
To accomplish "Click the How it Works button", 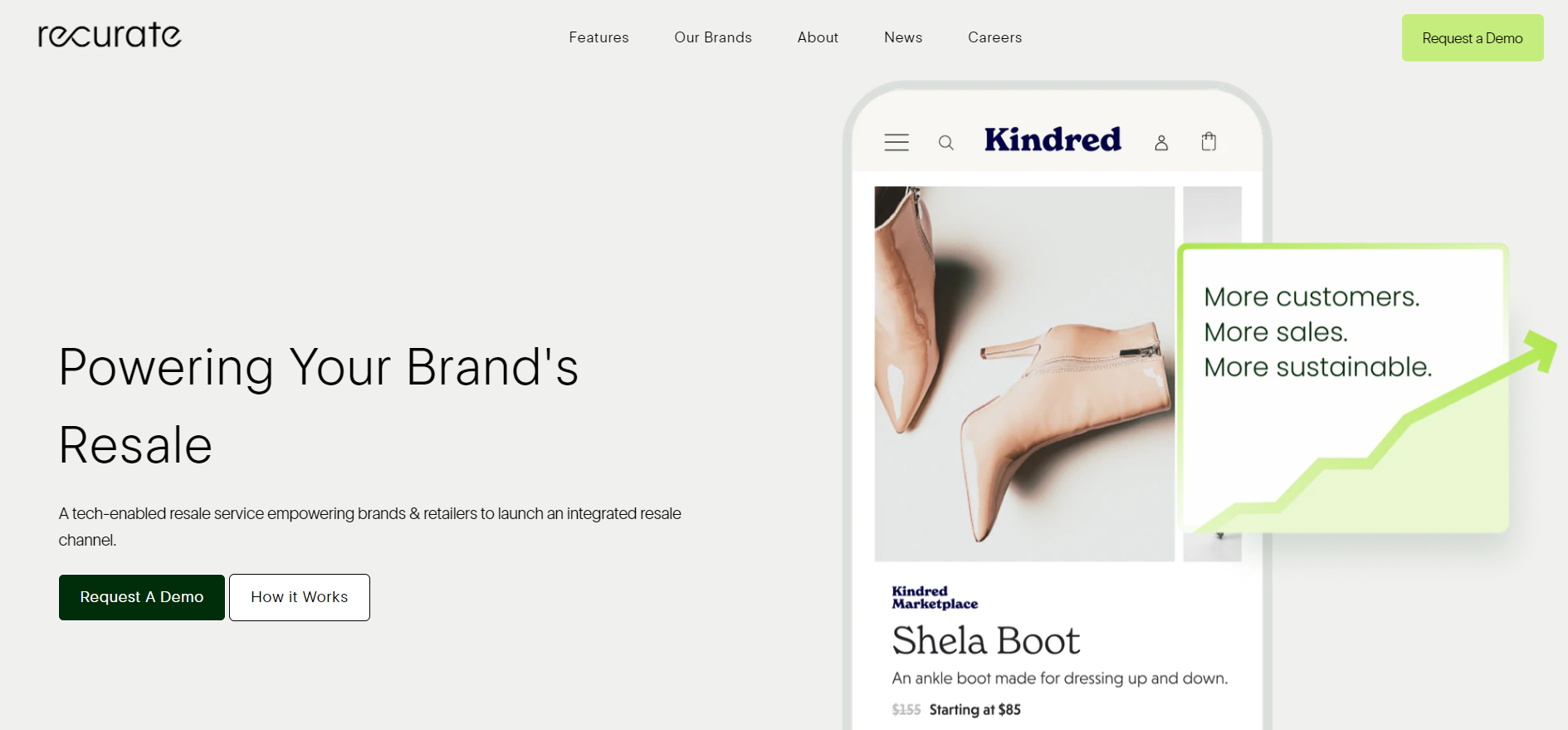I will pyautogui.click(x=300, y=597).
